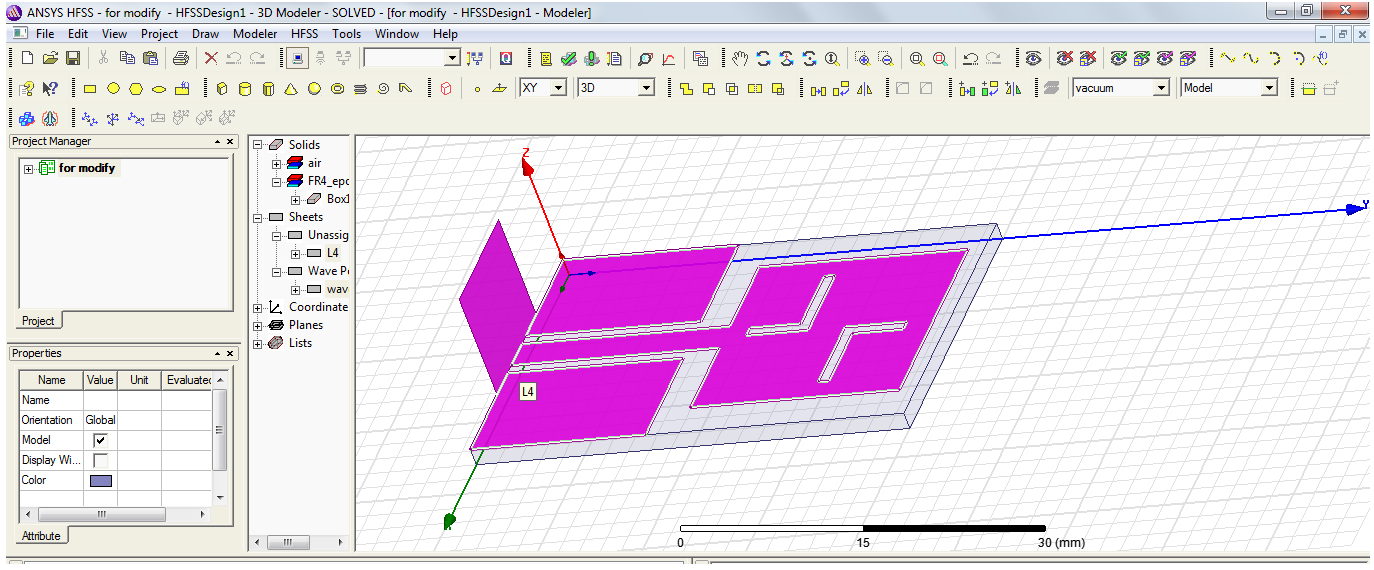The image size is (1374, 570).
Task: Save the project with the floppy disk icon
Action: [73, 58]
